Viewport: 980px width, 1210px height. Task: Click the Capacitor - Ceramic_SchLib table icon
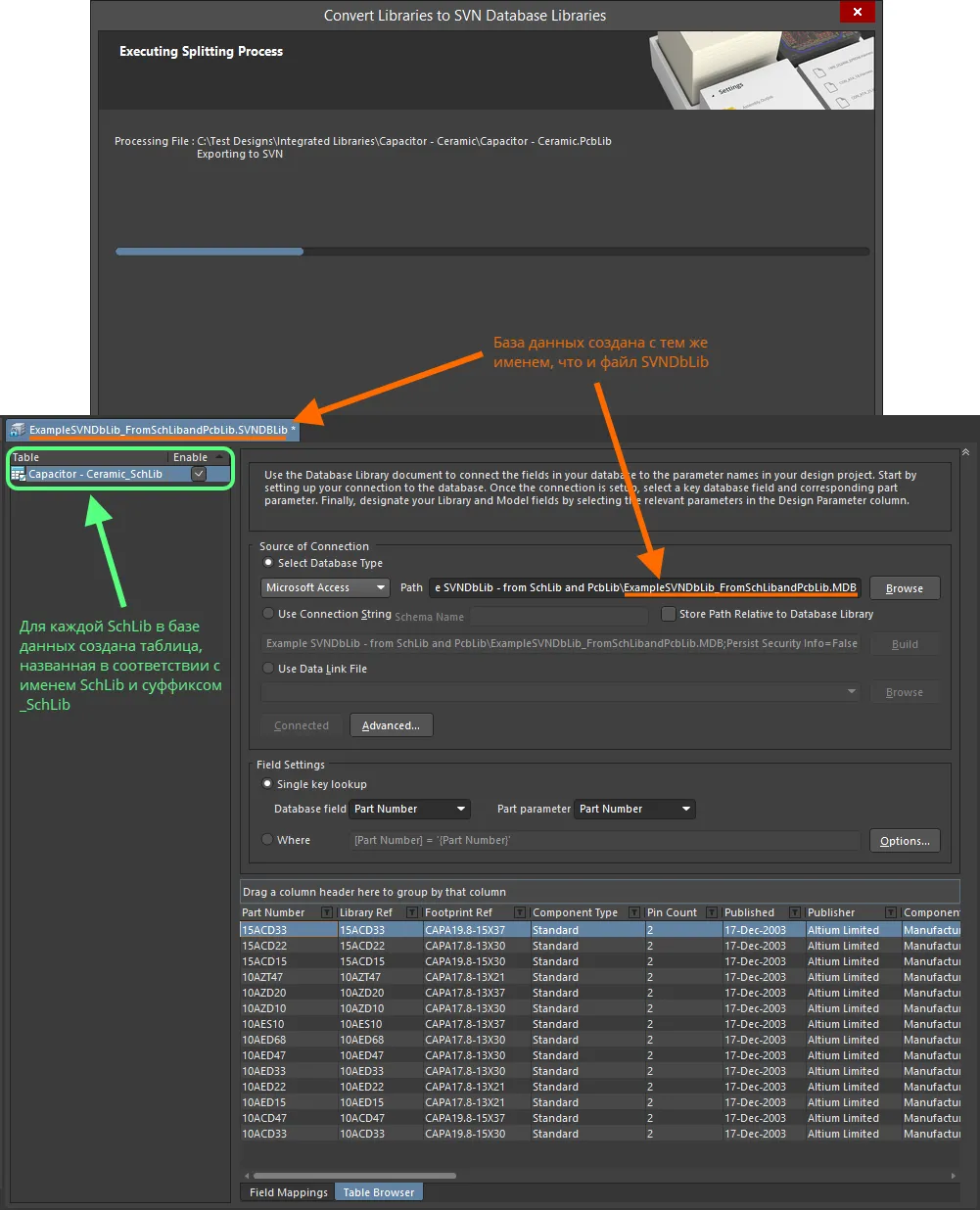18,474
